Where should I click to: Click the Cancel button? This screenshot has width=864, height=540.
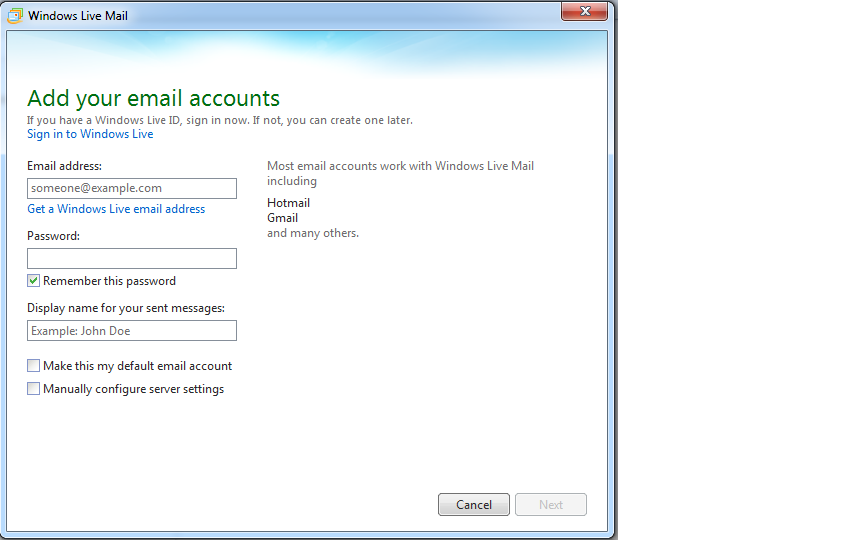pos(474,505)
